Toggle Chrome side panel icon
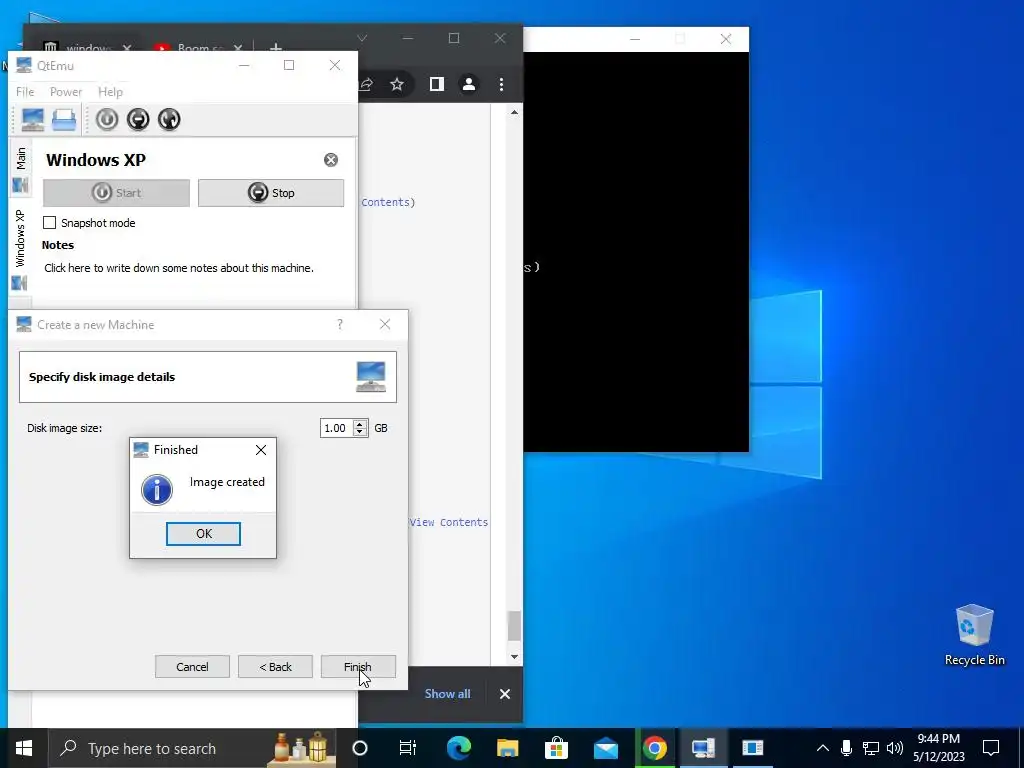Image resolution: width=1024 pixels, height=768 pixels. [x=437, y=84]
